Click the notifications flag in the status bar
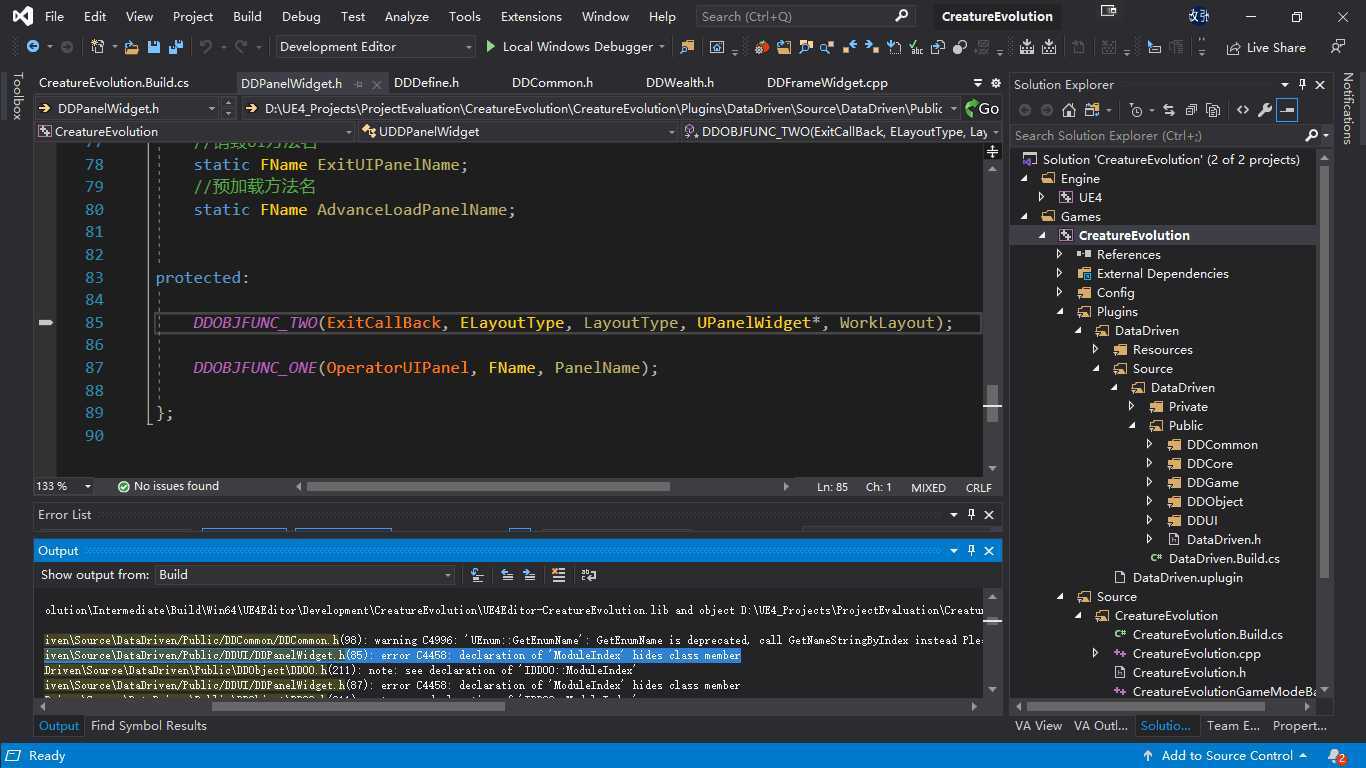1366x768 pixels. (x=1336, y=756)
